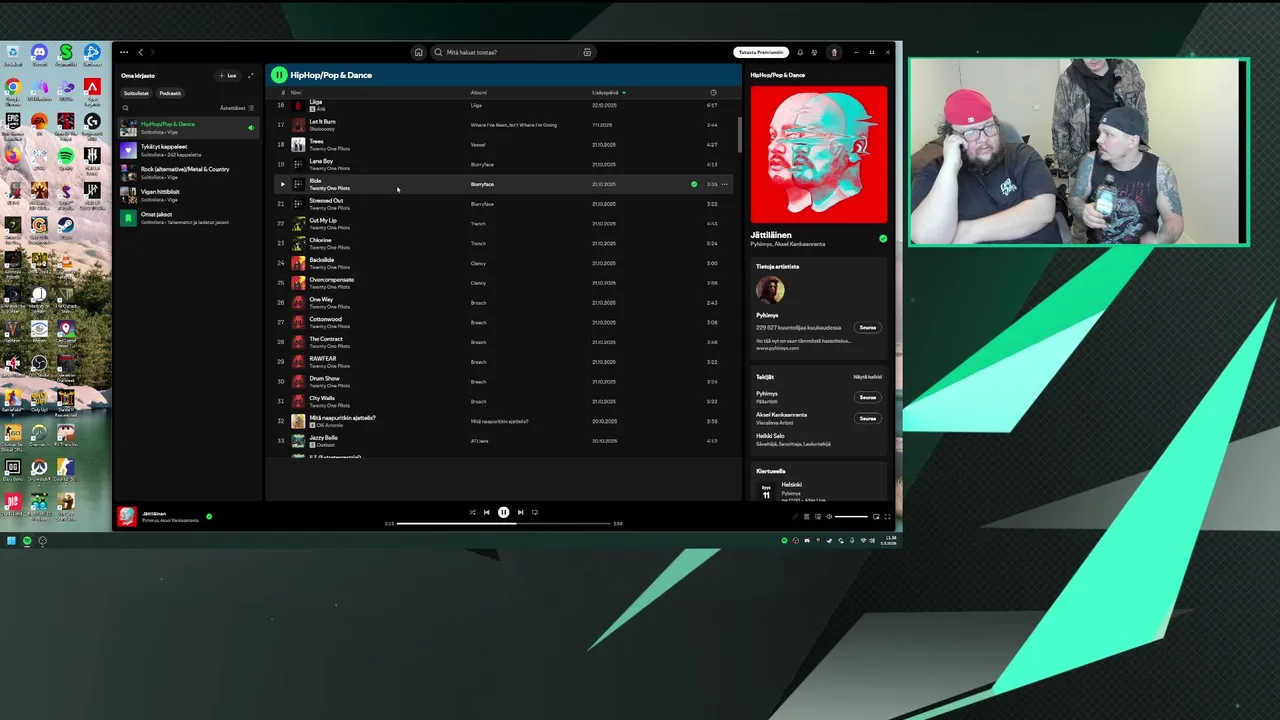Expand the library panel with arrows icon

pyautogui.click(x=250, y=75)
